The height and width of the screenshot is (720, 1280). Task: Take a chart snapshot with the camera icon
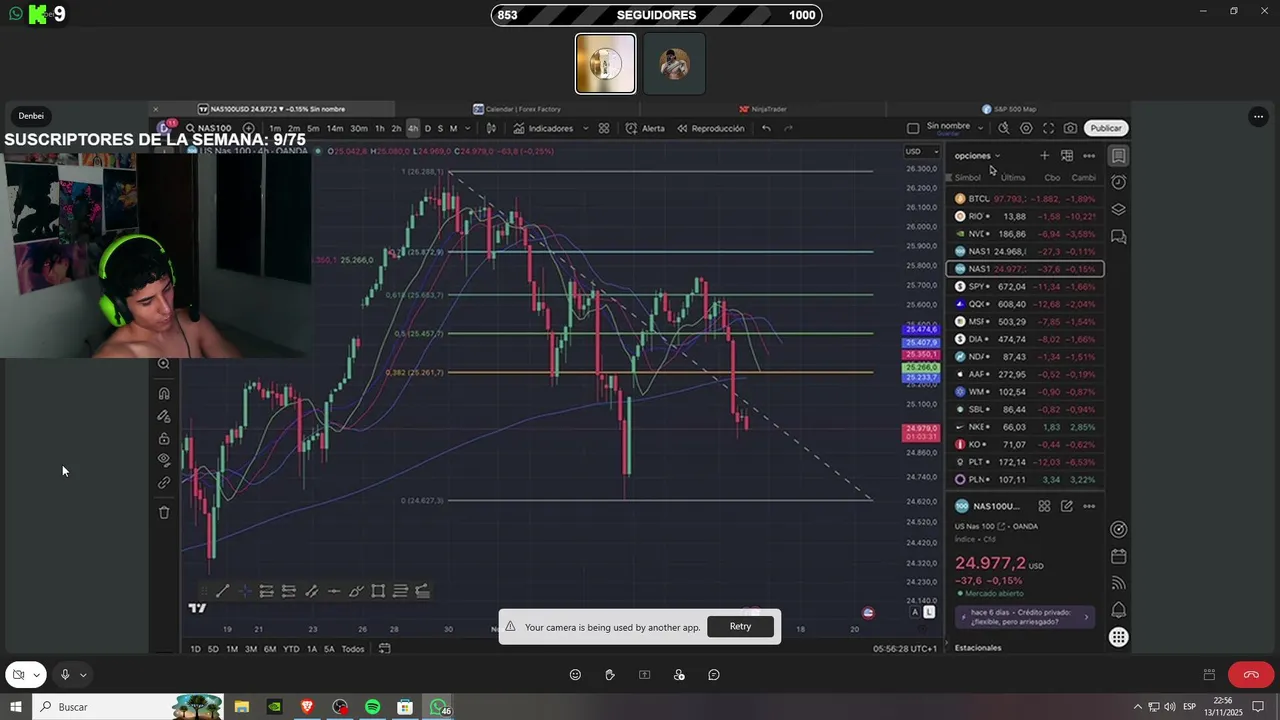1070,128
